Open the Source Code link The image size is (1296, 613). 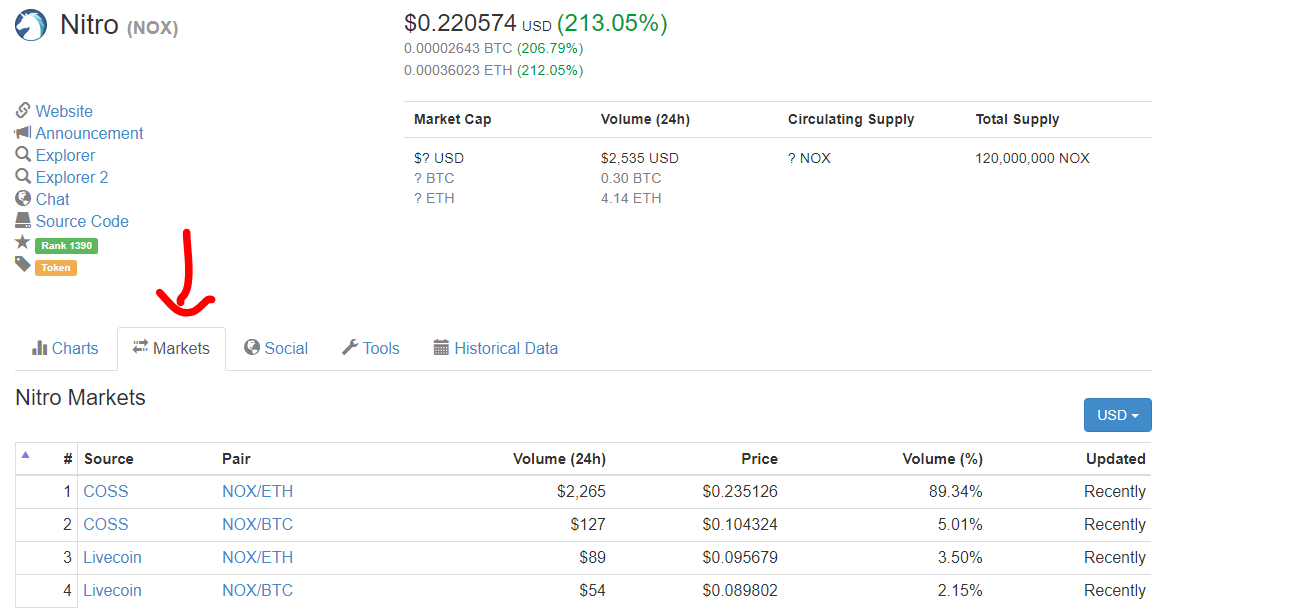click(82, 221)
